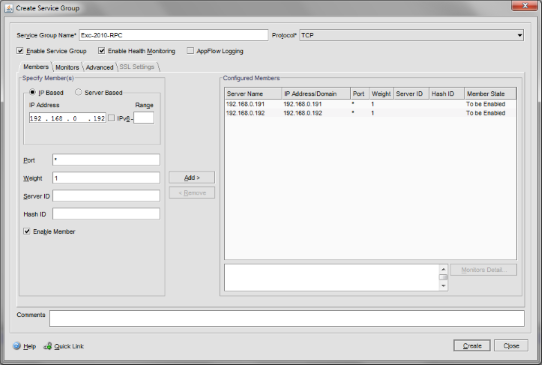
Task: Click the Port input field
Action: point(106,160)
